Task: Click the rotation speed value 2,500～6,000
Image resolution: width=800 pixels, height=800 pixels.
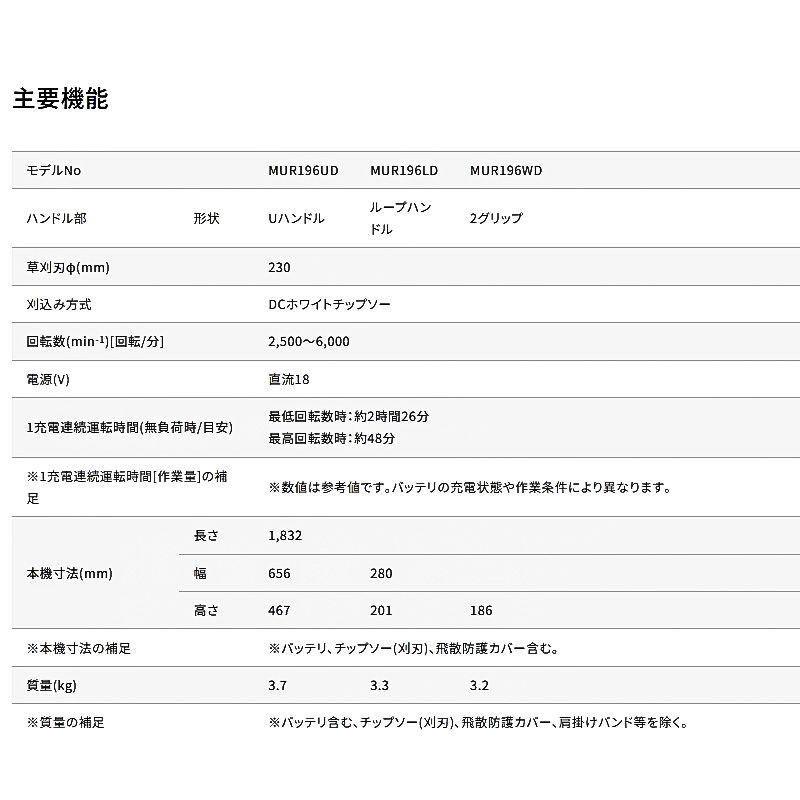Action: point(309,342)
